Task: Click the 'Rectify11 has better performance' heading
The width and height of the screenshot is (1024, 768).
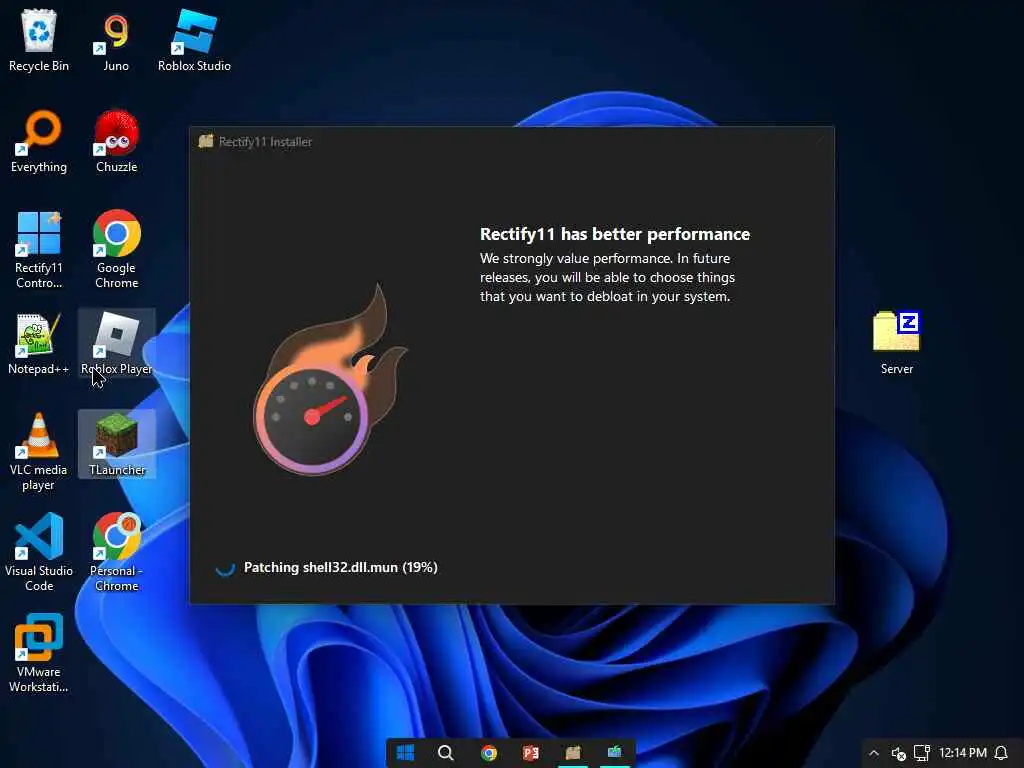Action: tap(615, 234)
